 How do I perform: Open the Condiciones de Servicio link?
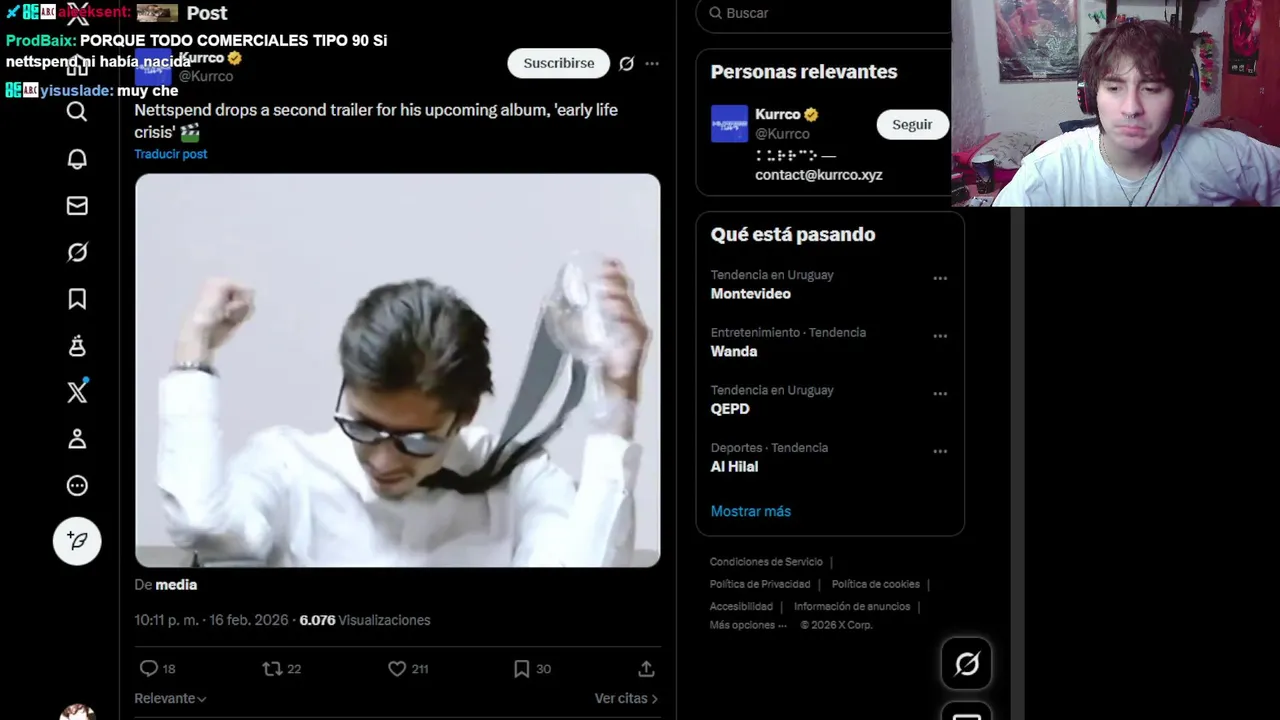766,562
